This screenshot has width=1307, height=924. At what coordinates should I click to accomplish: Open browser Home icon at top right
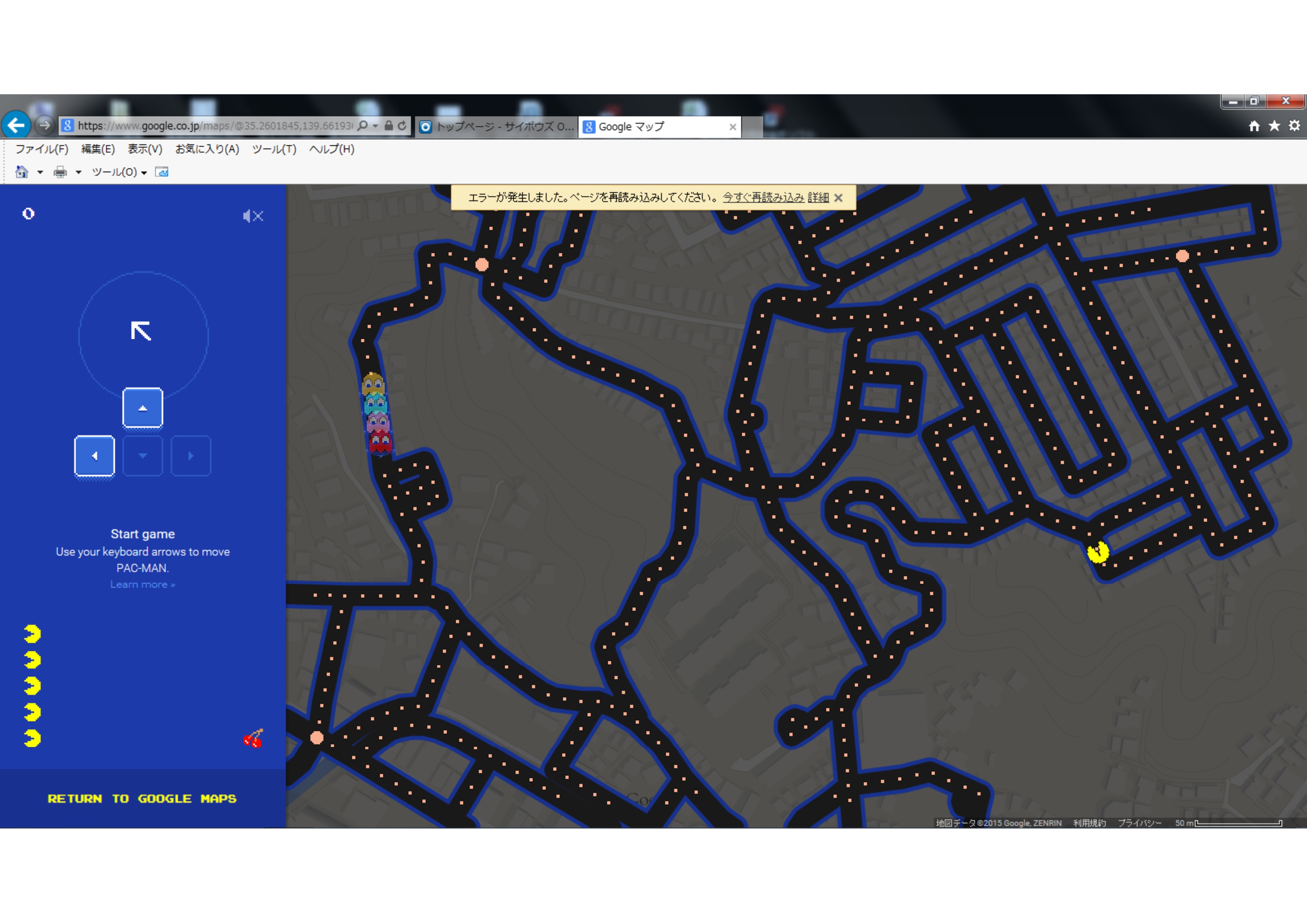pyautogui.click(x=1254, y=126)
